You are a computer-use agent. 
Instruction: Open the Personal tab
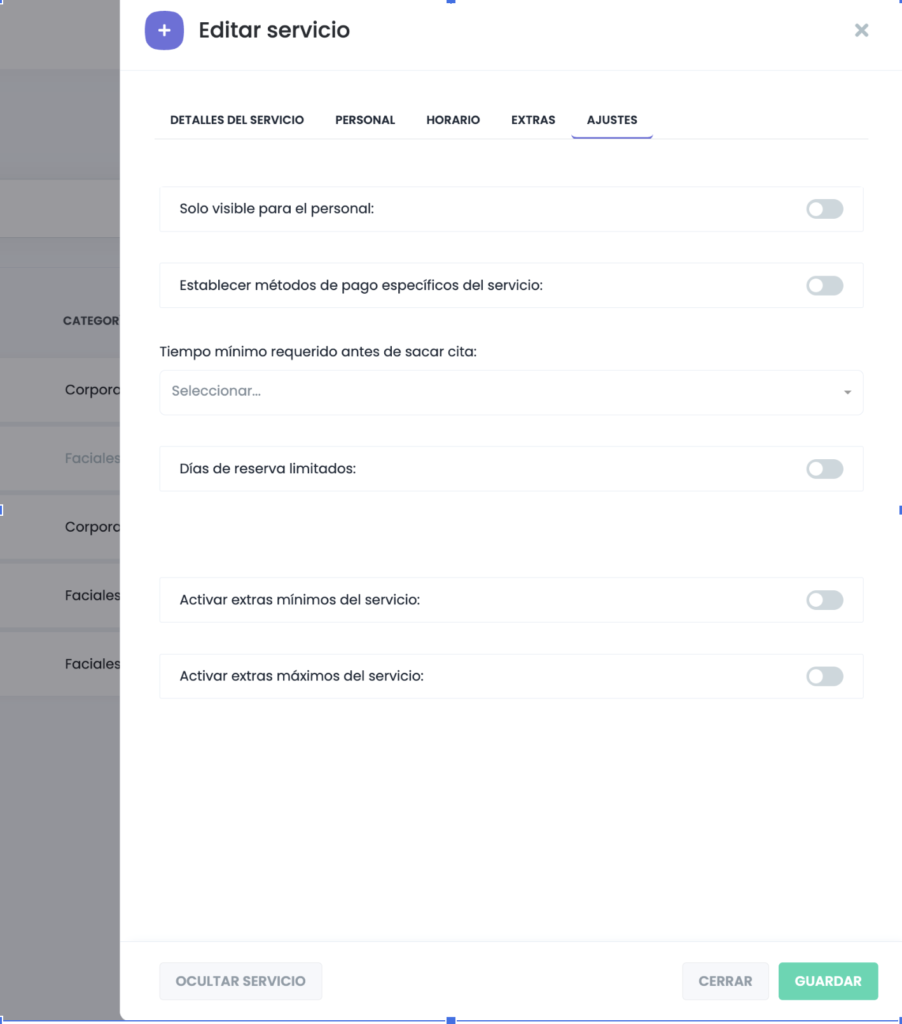click(365, 120)
